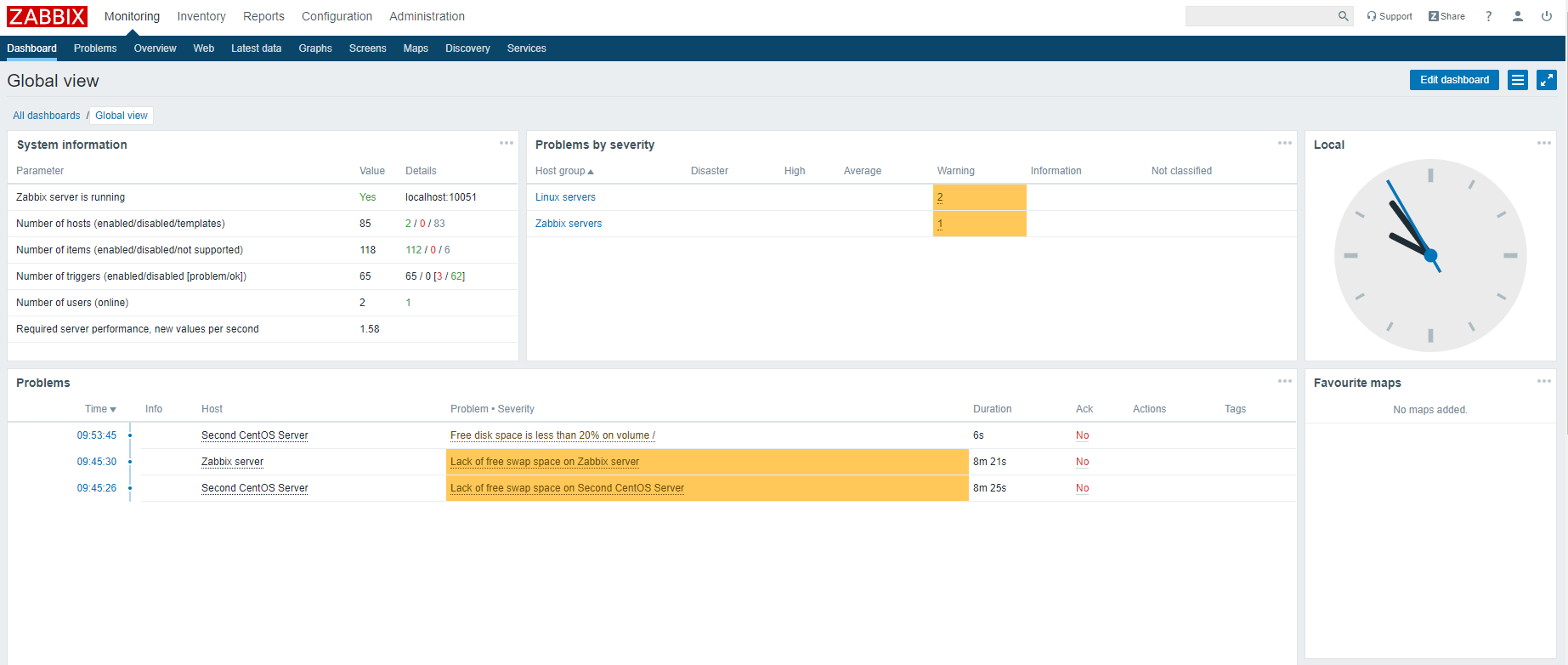1568x665 pixels.
Task: Open Problems by severity widget menu dots
Action: pos(1285,143)
